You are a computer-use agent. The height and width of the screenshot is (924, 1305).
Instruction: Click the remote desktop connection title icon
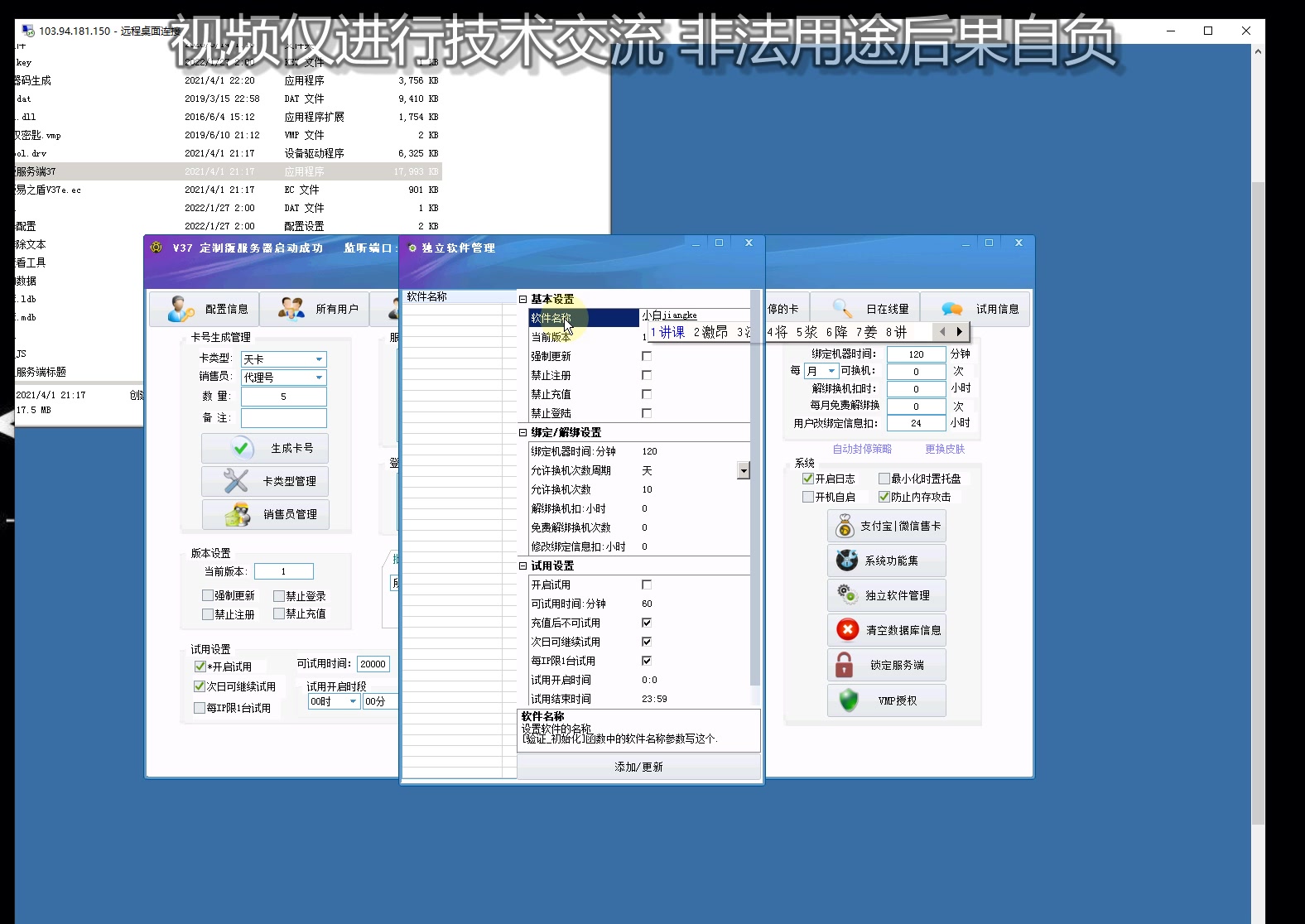pyautogui.click(x=28, y=31)
